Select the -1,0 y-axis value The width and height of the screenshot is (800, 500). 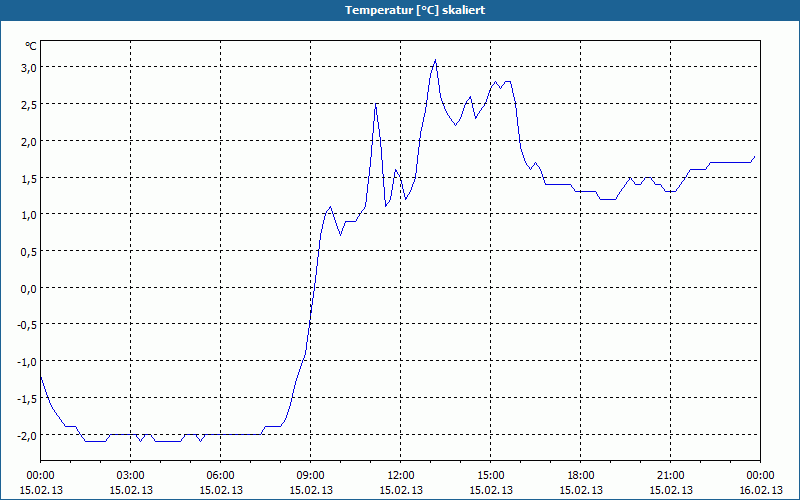point(27,362)
